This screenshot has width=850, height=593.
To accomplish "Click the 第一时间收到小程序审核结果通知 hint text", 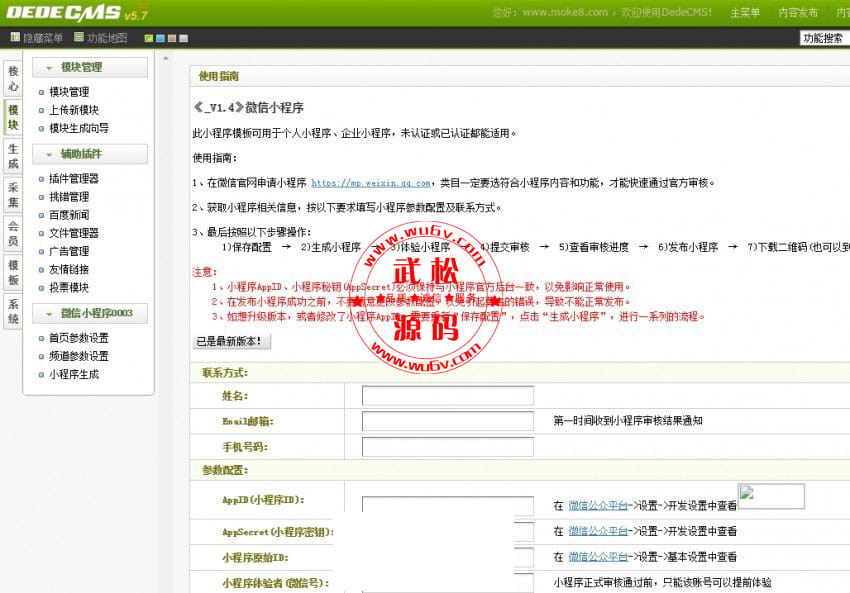I will click(628, 421).
